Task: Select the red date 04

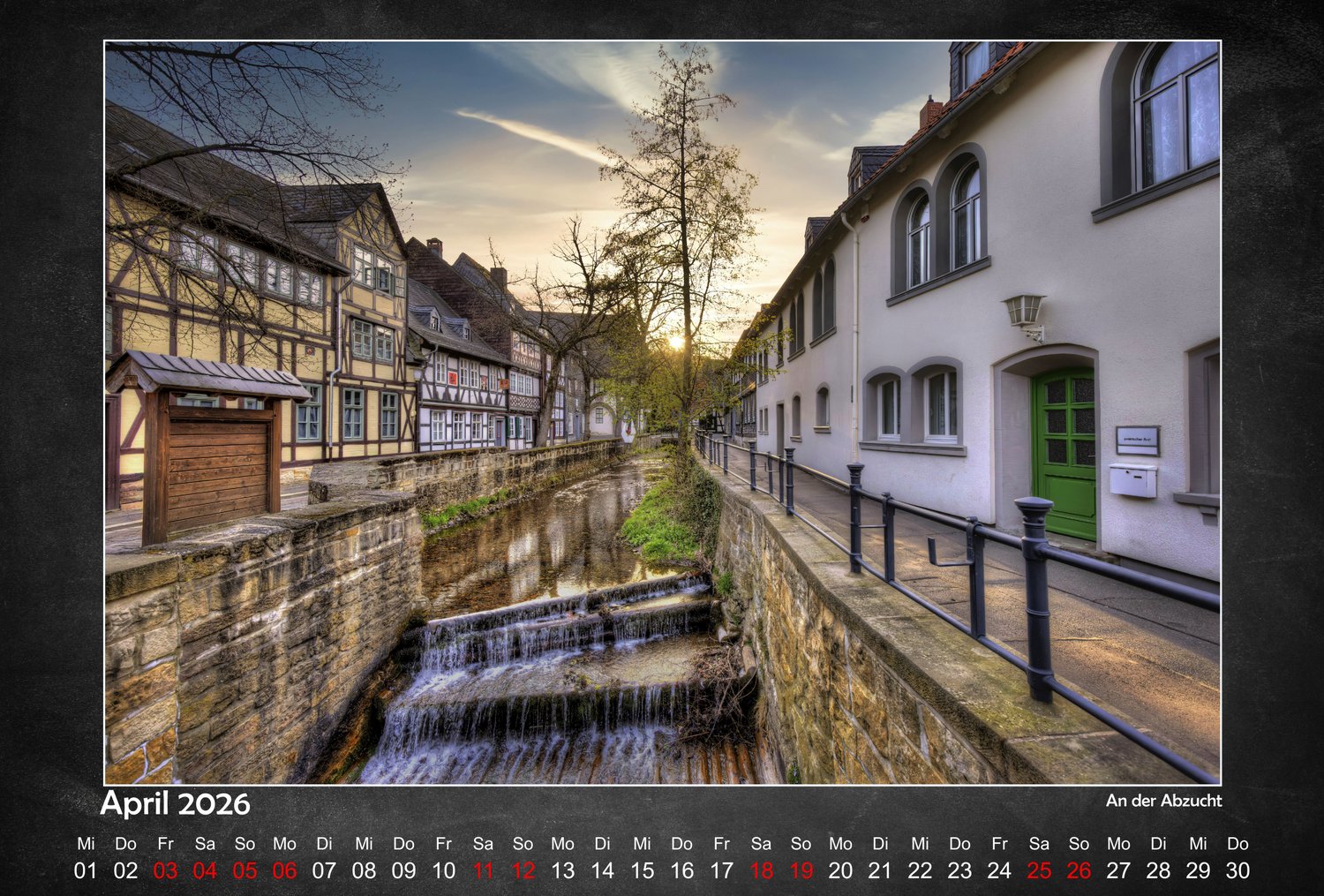Action: coord(205,870)
